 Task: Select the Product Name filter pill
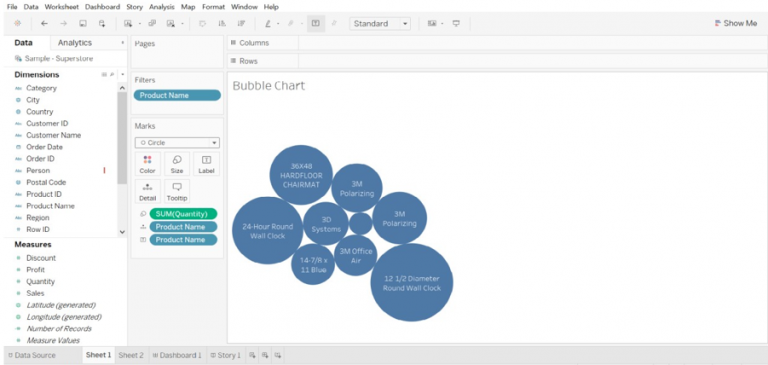177,96
